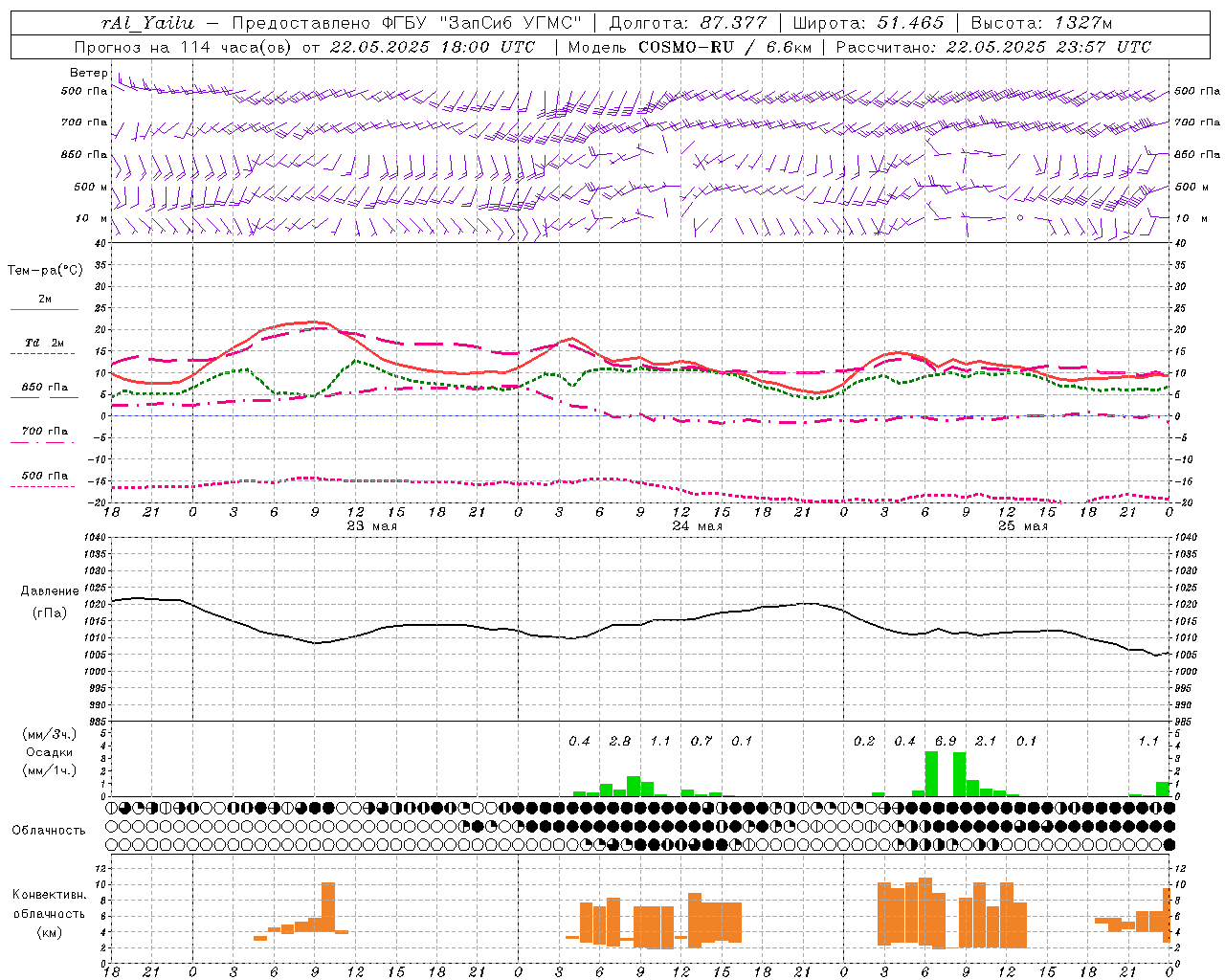Click the Облачность cloud cover label

click(x=49, y=831)
